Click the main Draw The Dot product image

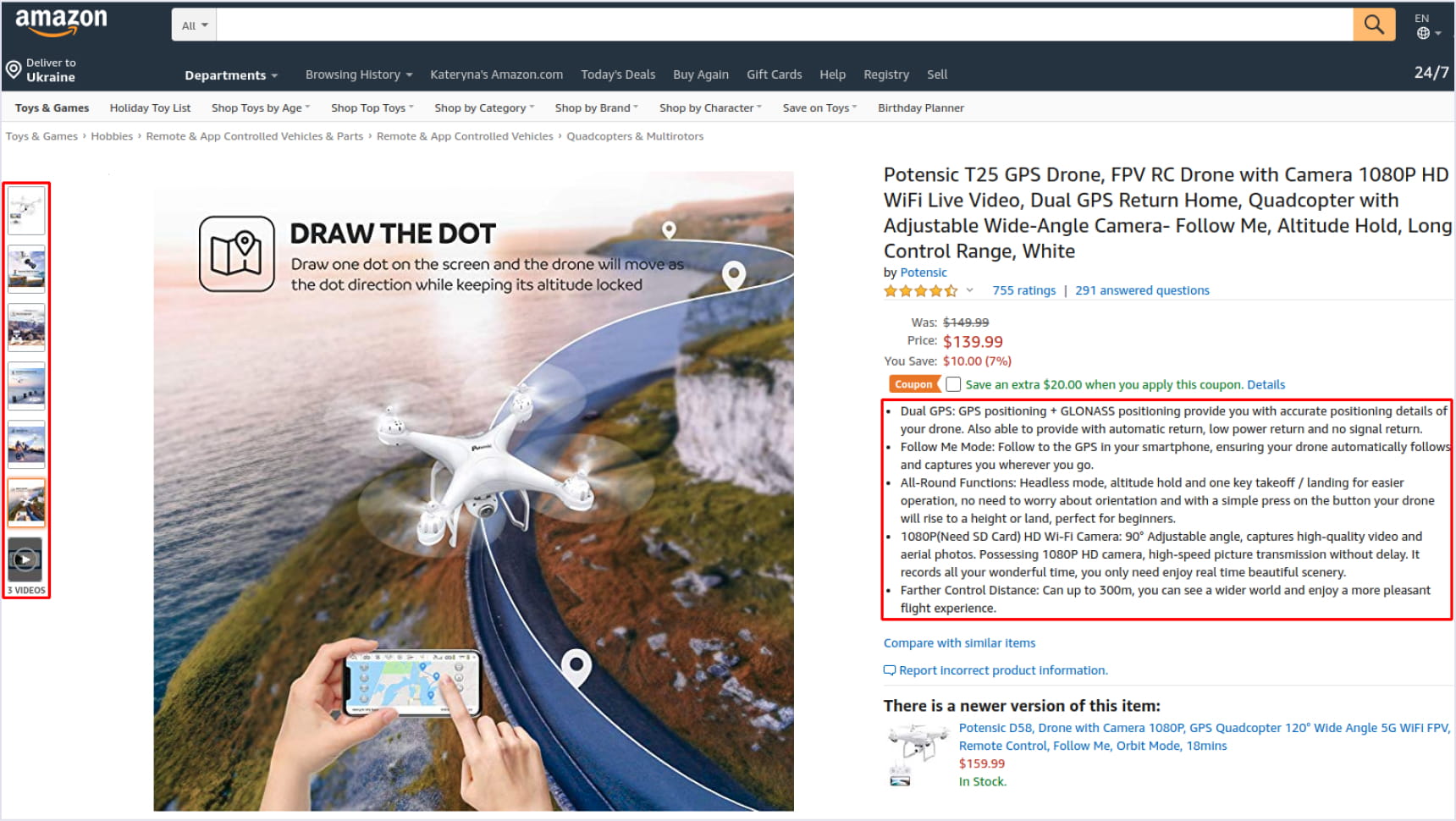(x=473, y=491)
